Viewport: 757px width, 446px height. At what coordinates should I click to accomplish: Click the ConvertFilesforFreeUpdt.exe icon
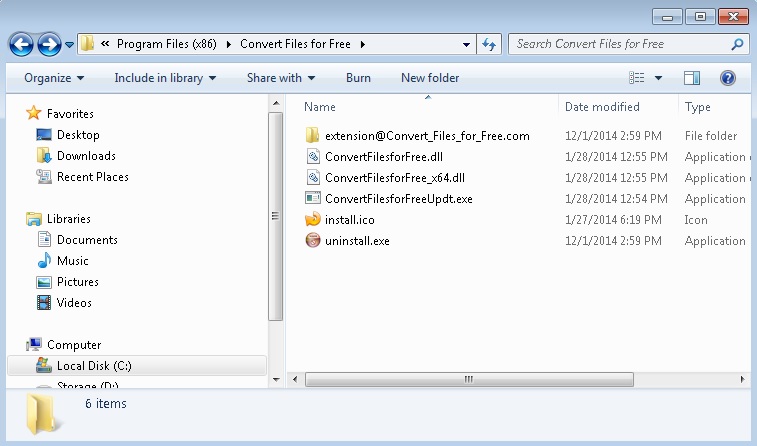point(313,198)
